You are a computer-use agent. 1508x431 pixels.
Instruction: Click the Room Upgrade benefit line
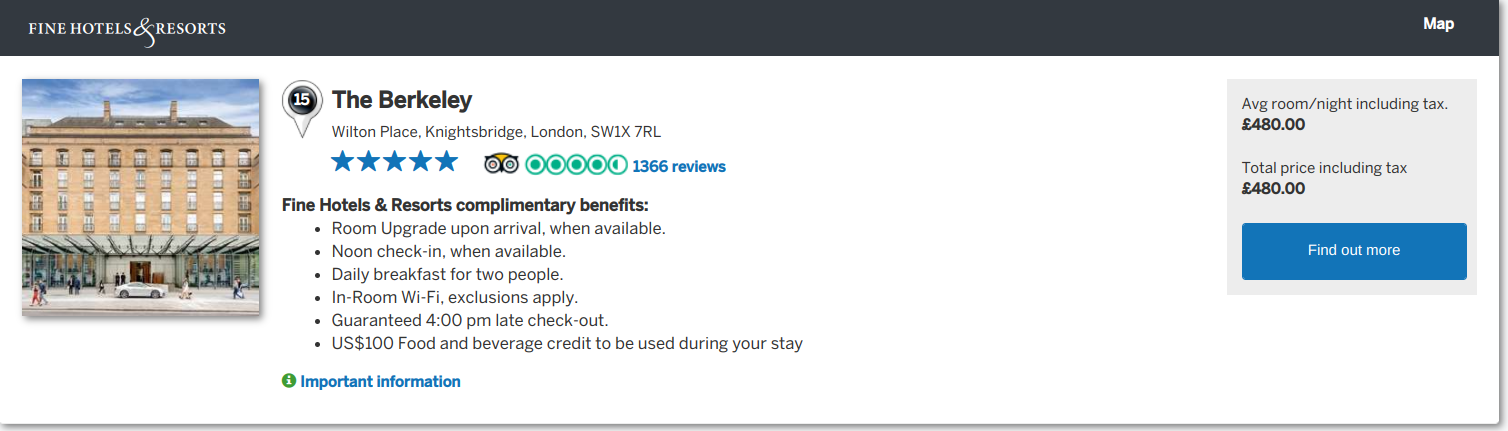click(498, 228)
